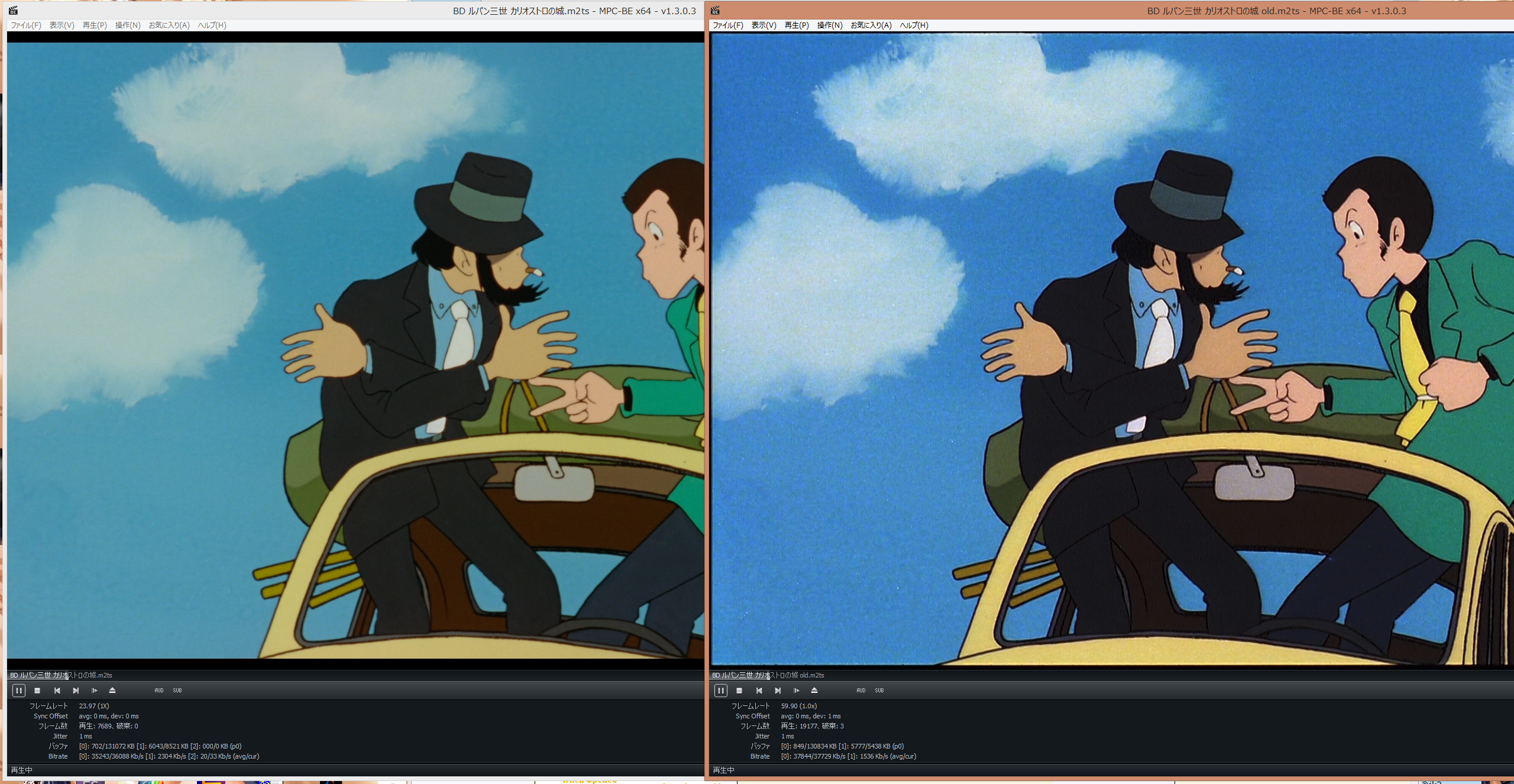Image resolution: width=1514 pixels, height=784 pixels.
Task: Open the AUD audio track selector in the right player
Action: click(x=860, y=690)
